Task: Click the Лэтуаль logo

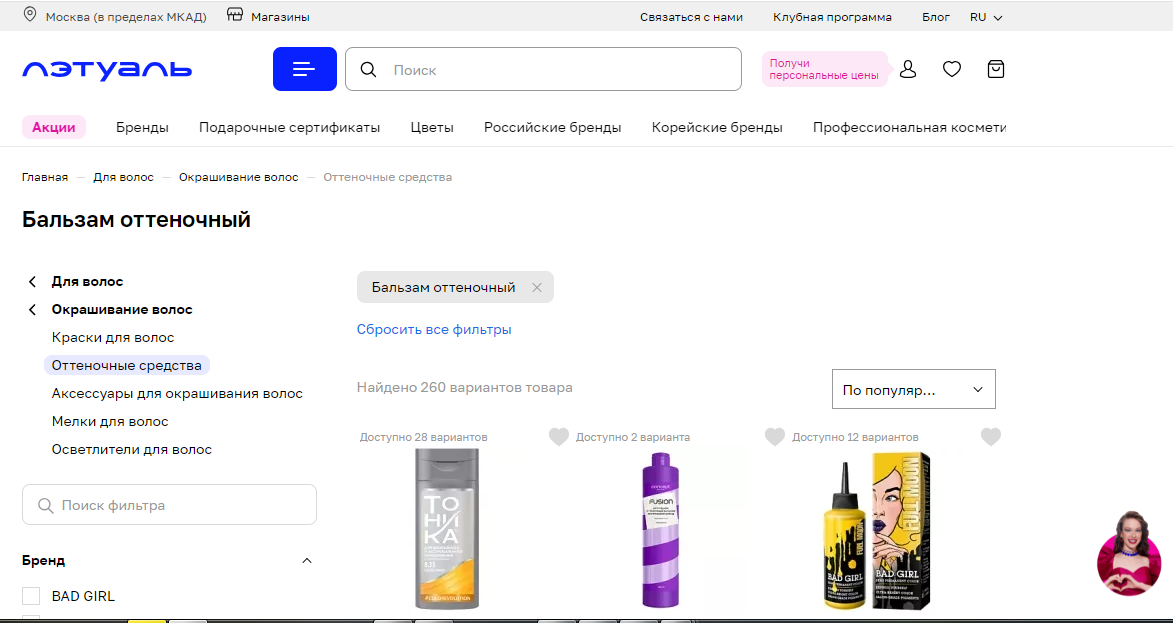Action: (107, 70)
